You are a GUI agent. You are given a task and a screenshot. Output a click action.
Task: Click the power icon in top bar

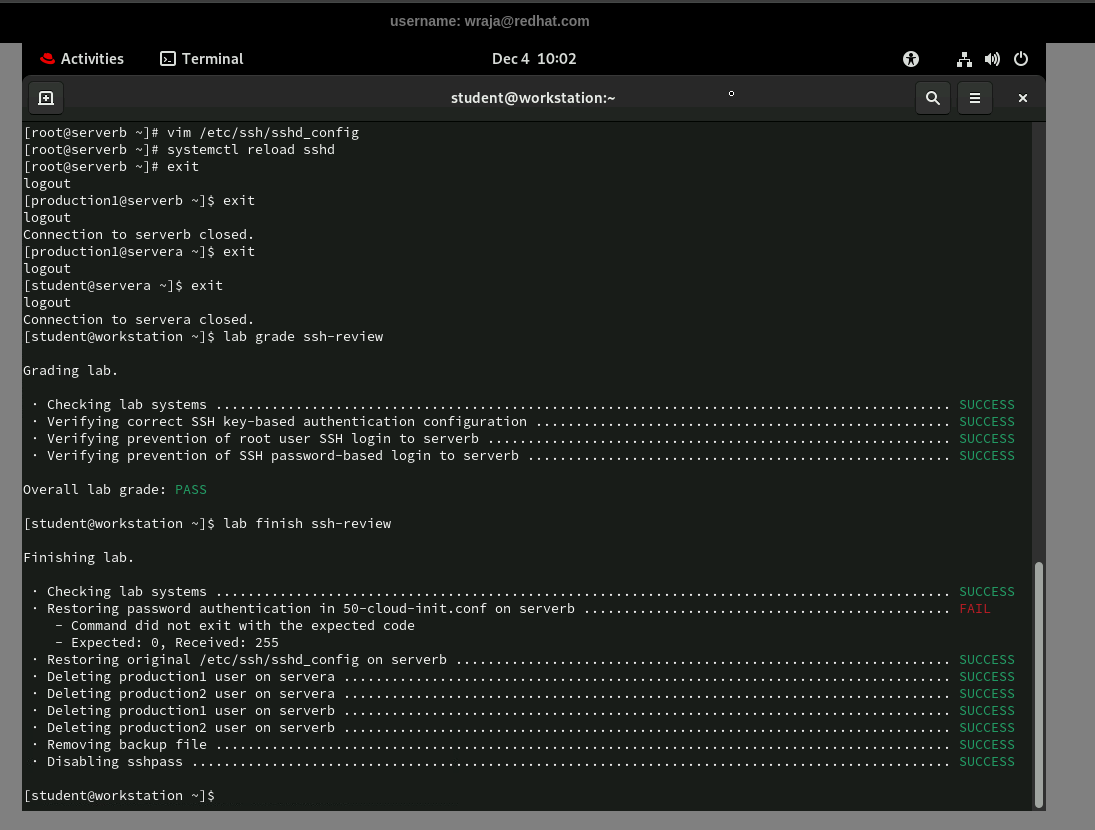pyautogui.click(x=1021, y=59)
